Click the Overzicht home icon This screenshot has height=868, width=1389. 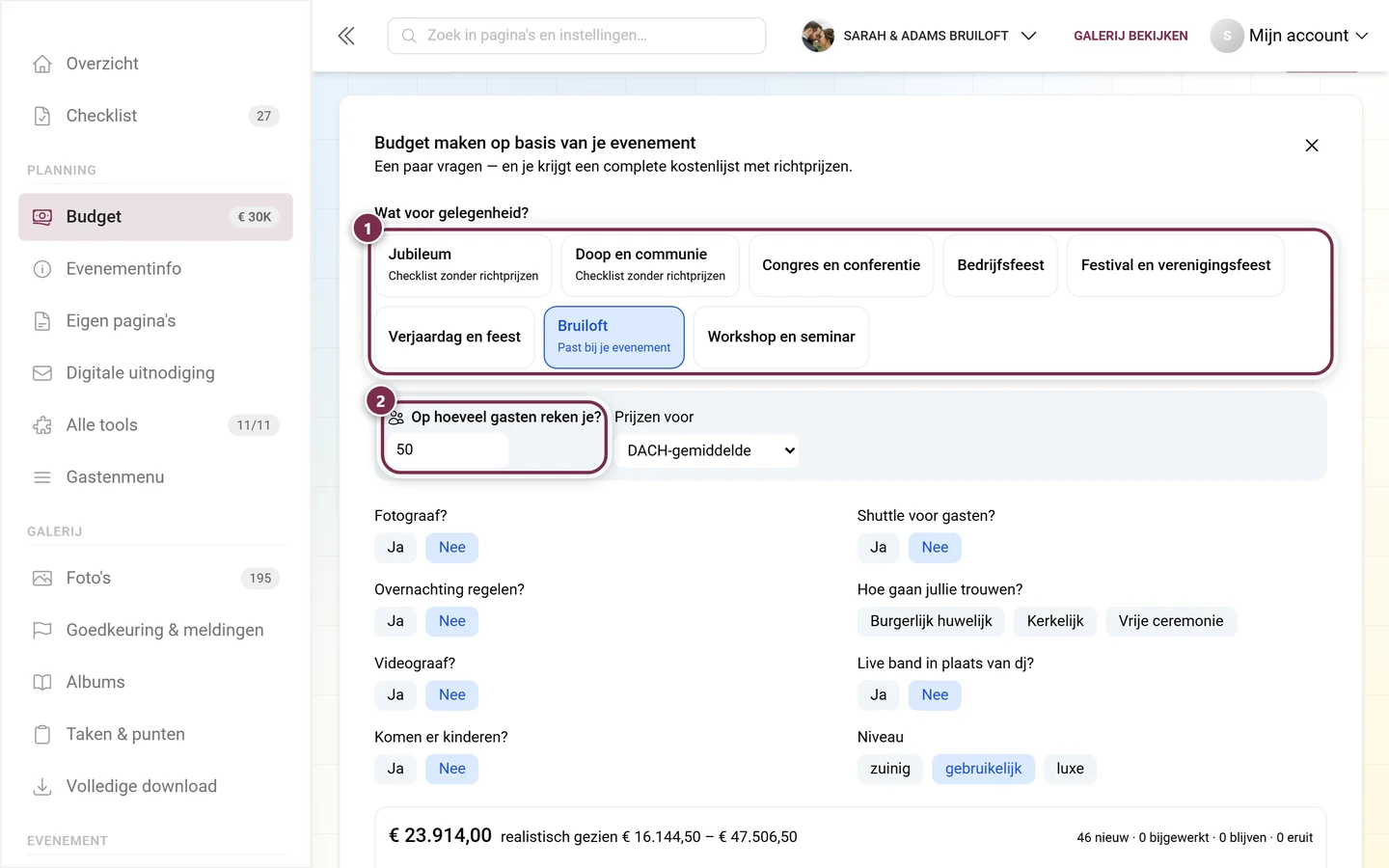(42, 64)
